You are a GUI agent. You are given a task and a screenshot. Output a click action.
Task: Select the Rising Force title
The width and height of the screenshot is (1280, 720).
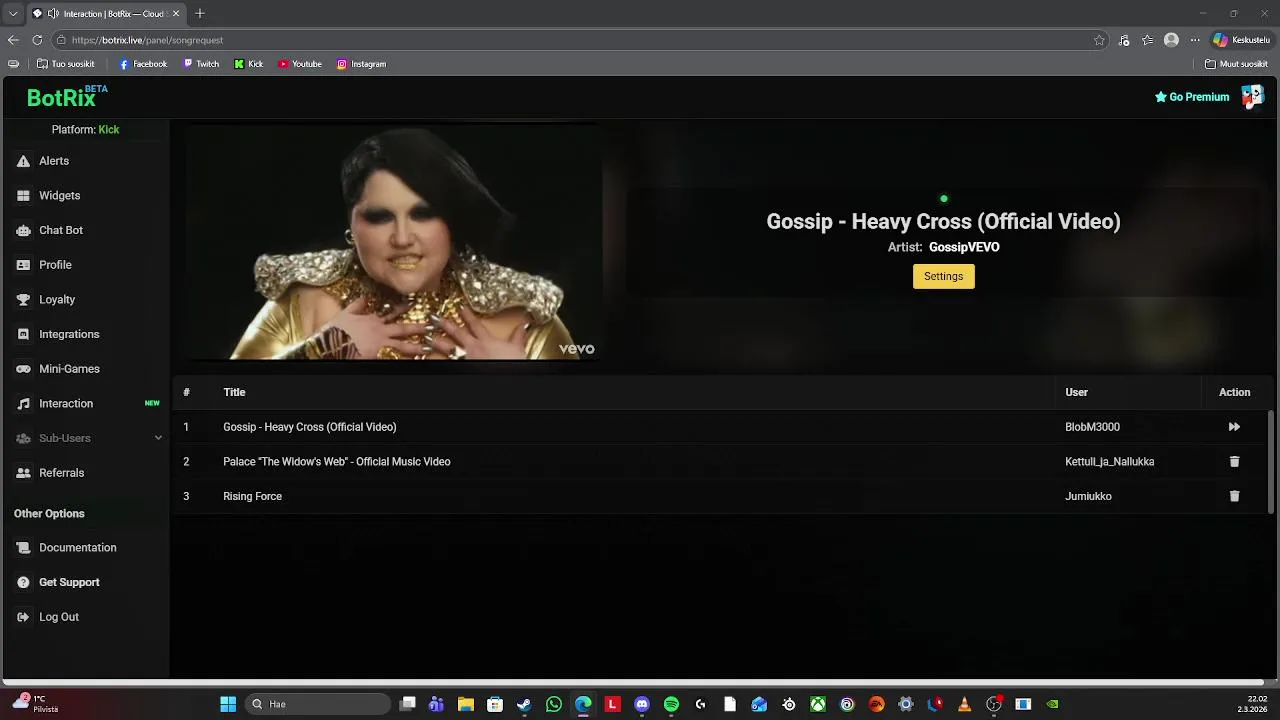coord(252,496)
